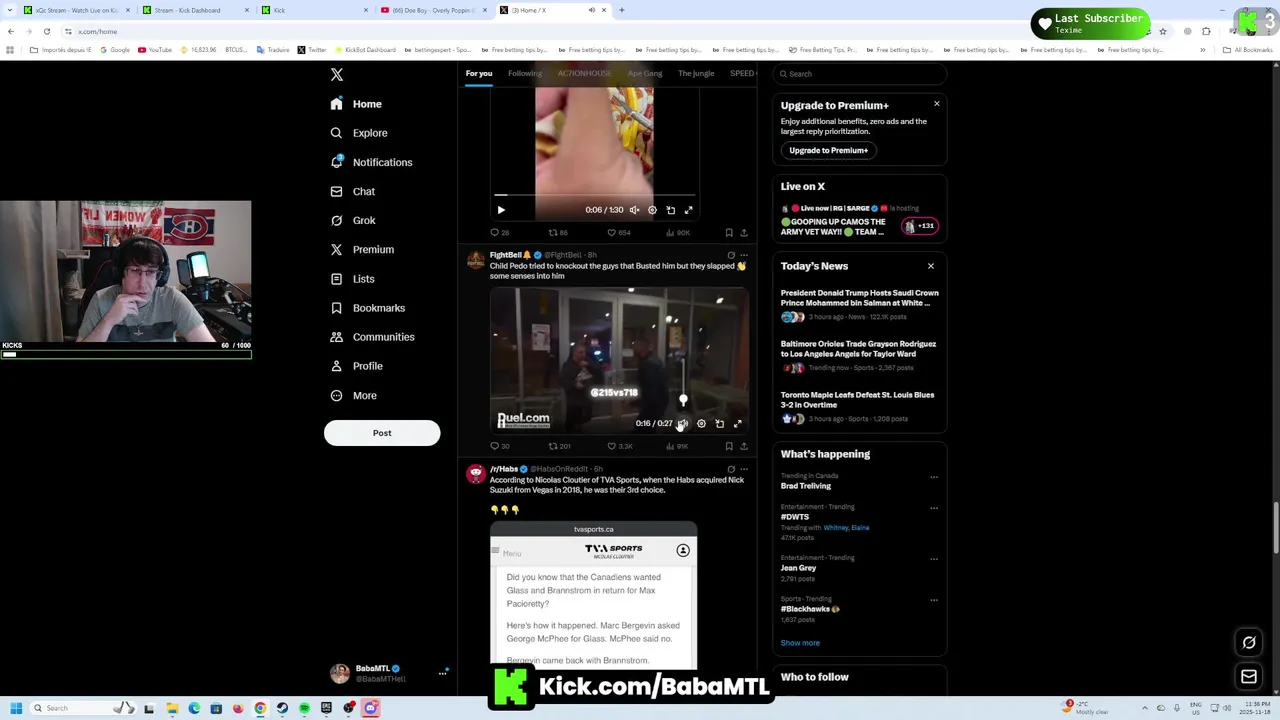
Task: Open options for #DWTS trend
Action: coord(934,508)
